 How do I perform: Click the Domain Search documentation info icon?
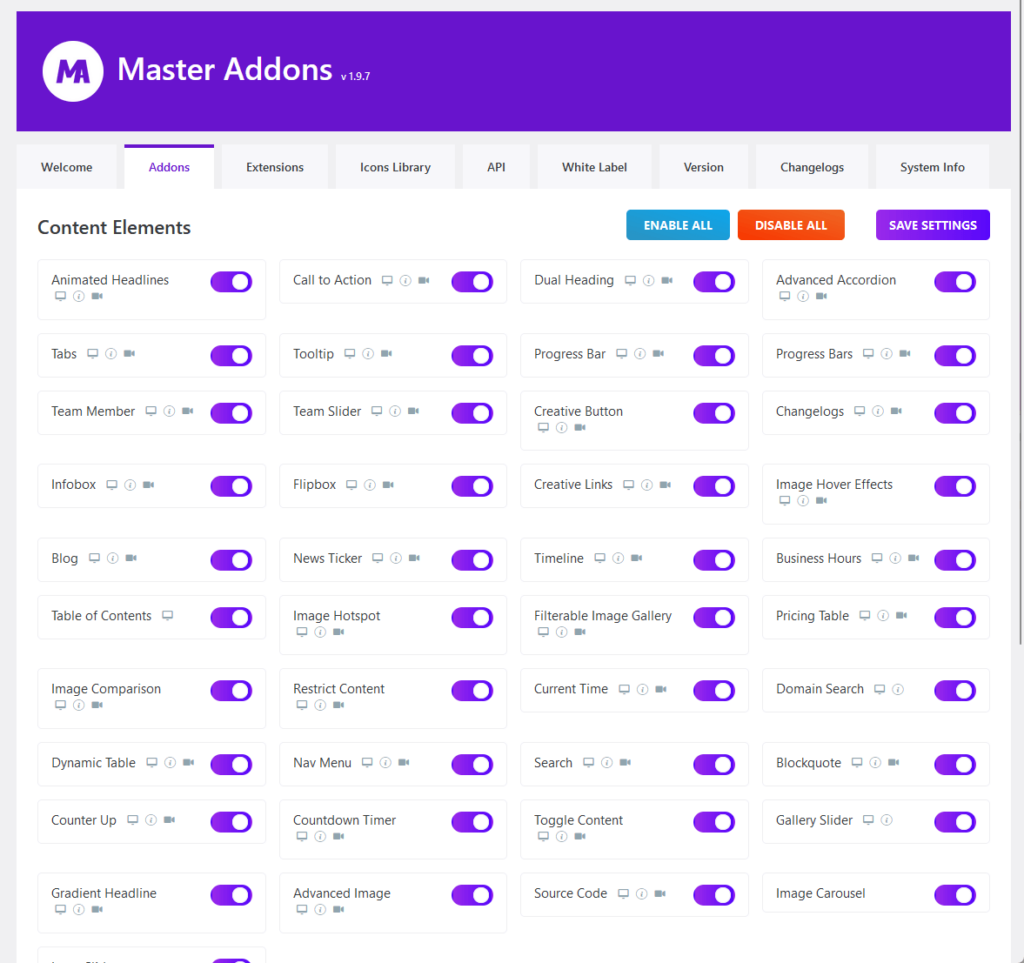coord(898,689)
